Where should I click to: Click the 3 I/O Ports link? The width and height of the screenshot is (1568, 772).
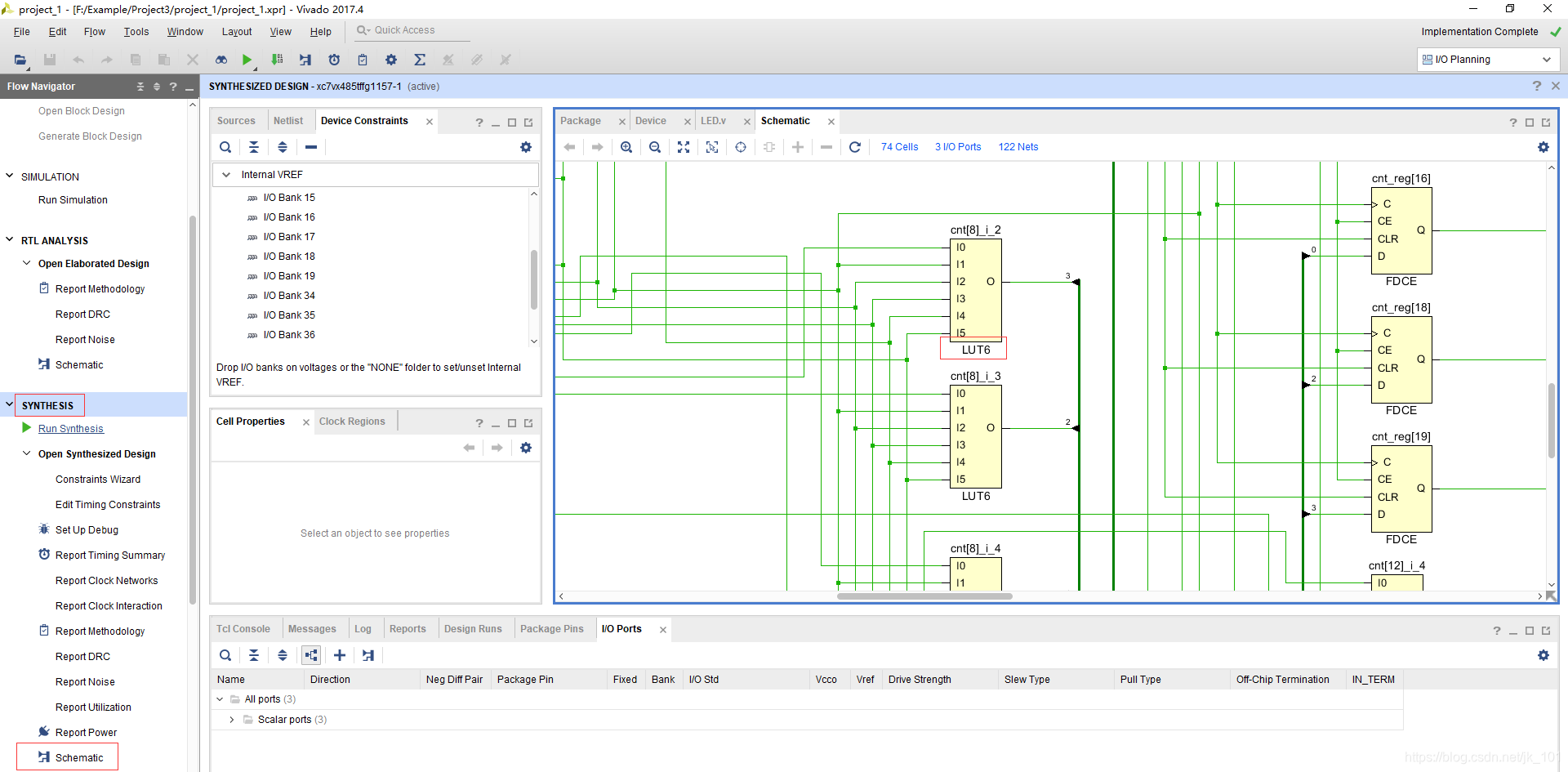pyautogui.click(x=958, y=147)
